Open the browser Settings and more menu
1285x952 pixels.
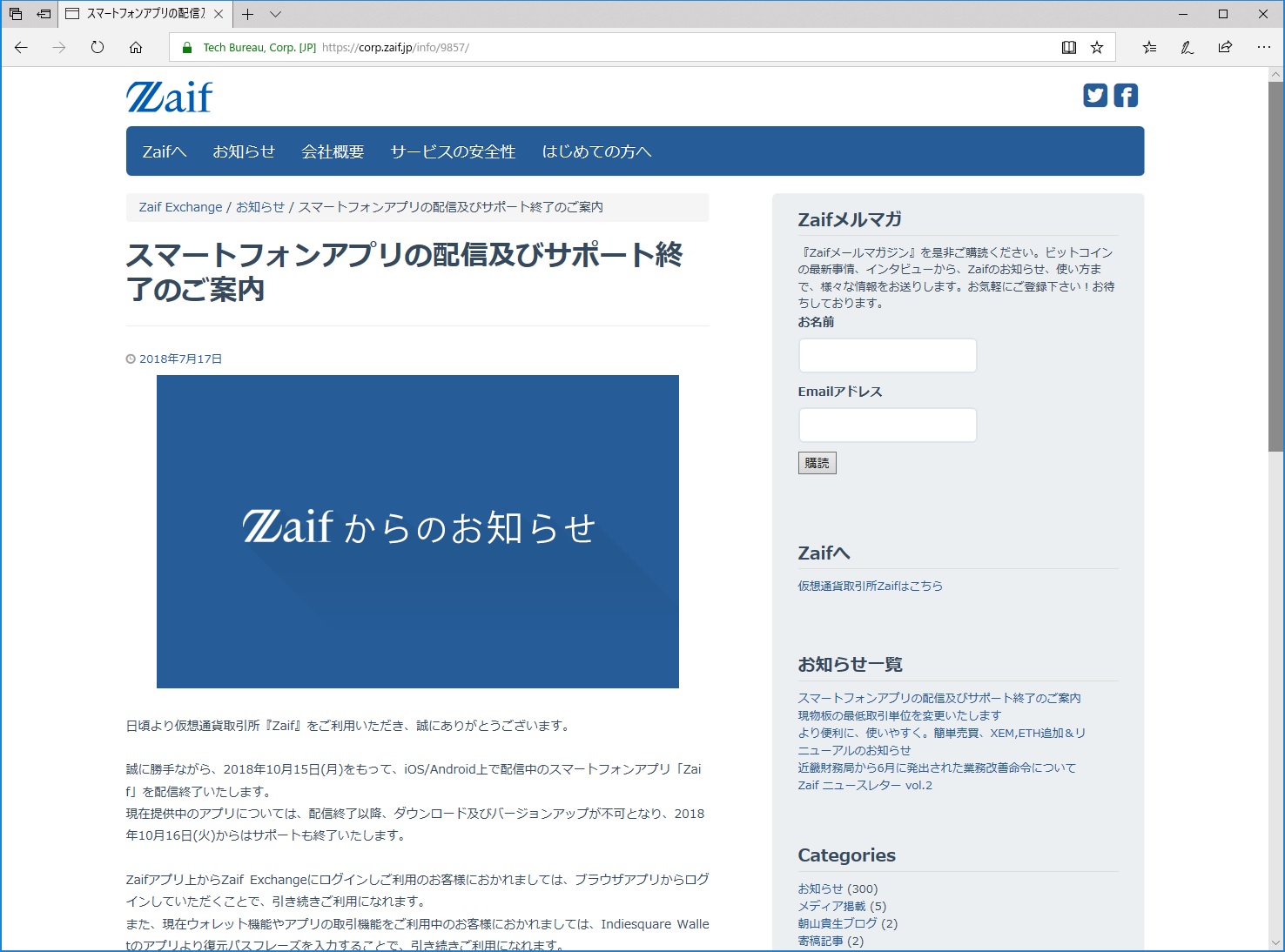coord(1264,48)
